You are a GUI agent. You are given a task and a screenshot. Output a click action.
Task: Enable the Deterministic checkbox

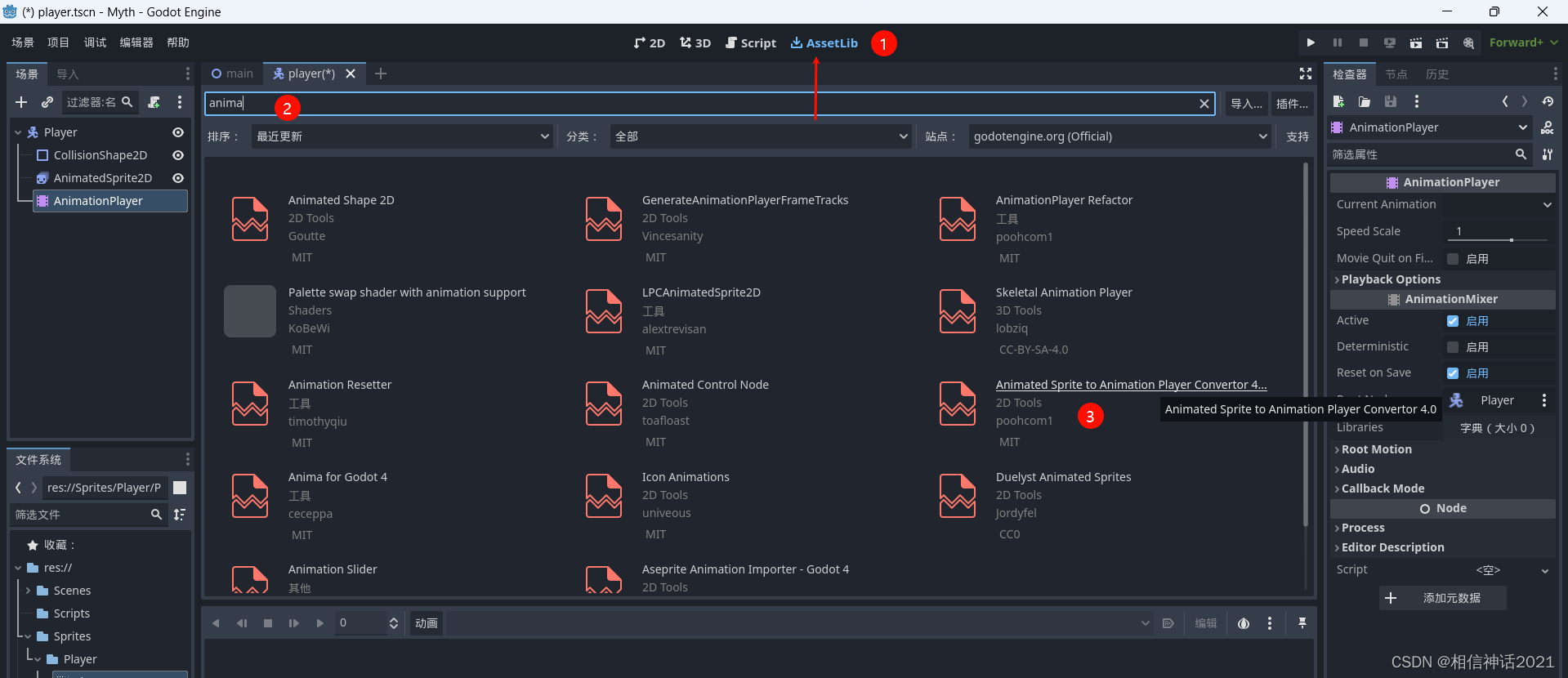(1453, 347)
